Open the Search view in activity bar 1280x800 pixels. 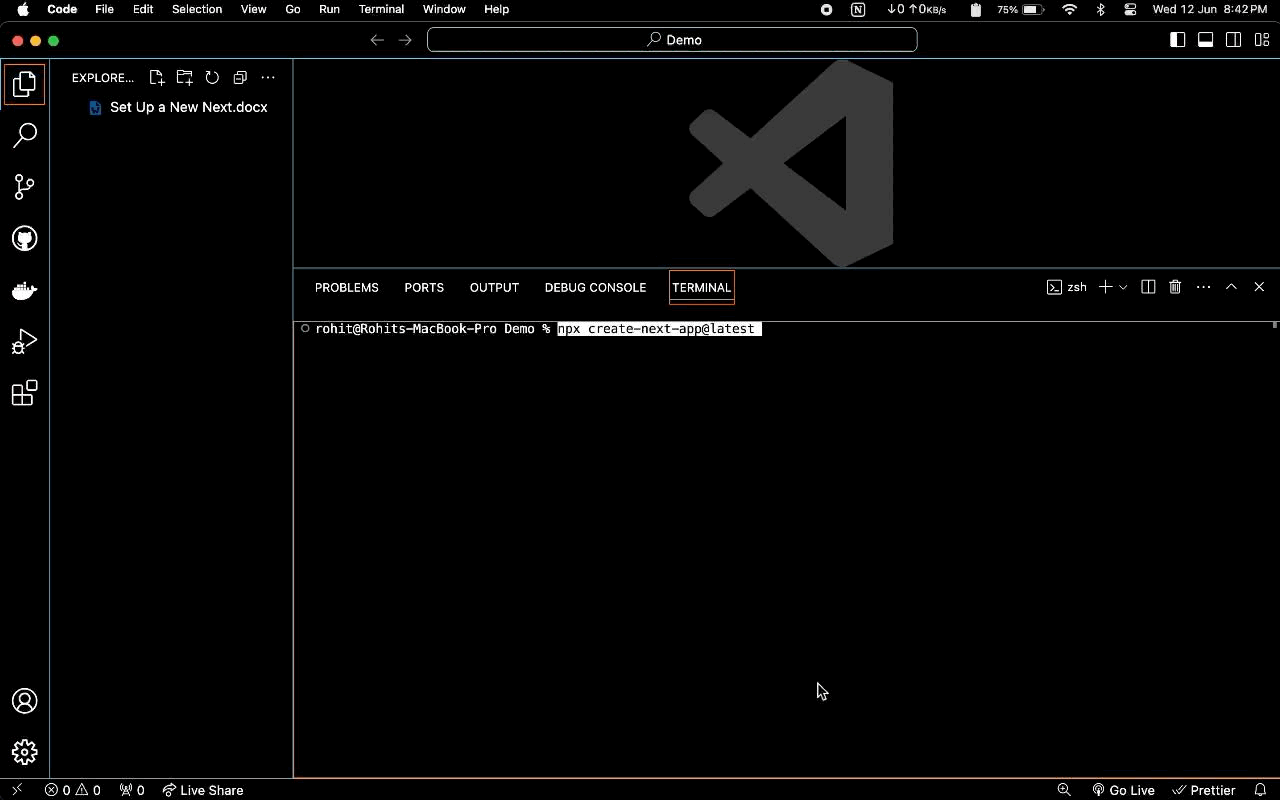[x=24, y=135]
